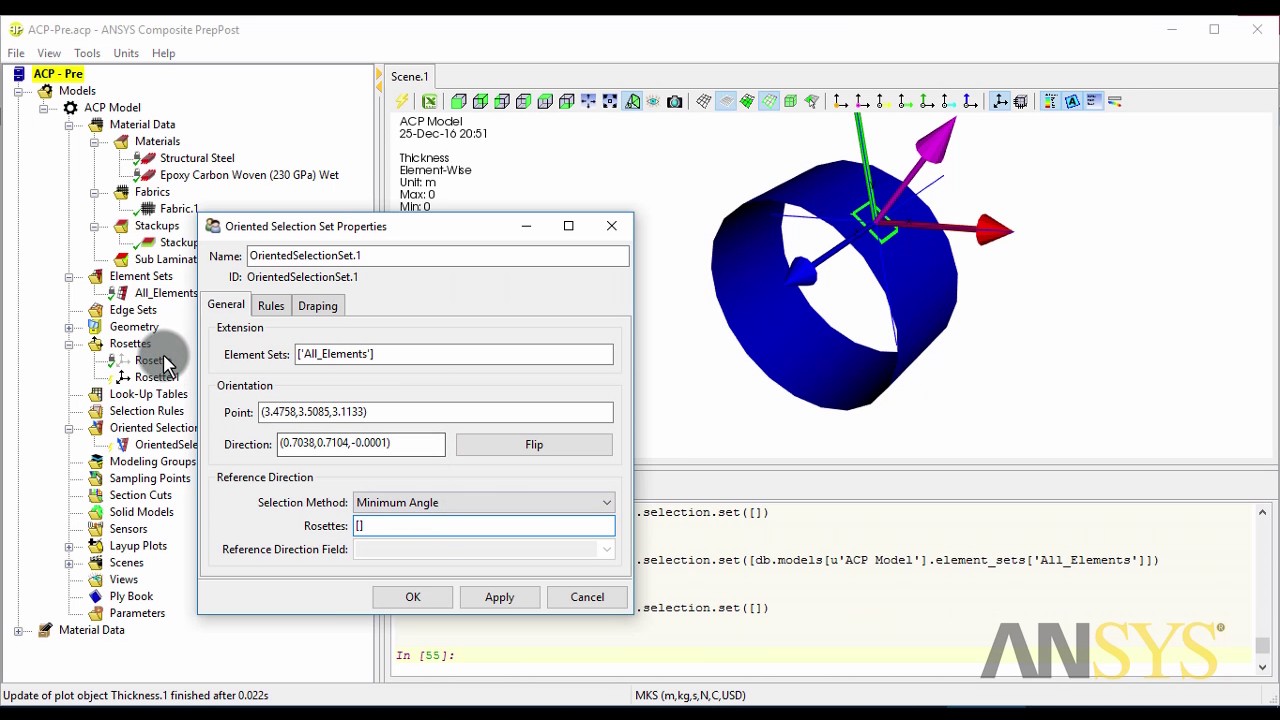
Task: Collapse the ACP Model node
Action: pos(44,108)
